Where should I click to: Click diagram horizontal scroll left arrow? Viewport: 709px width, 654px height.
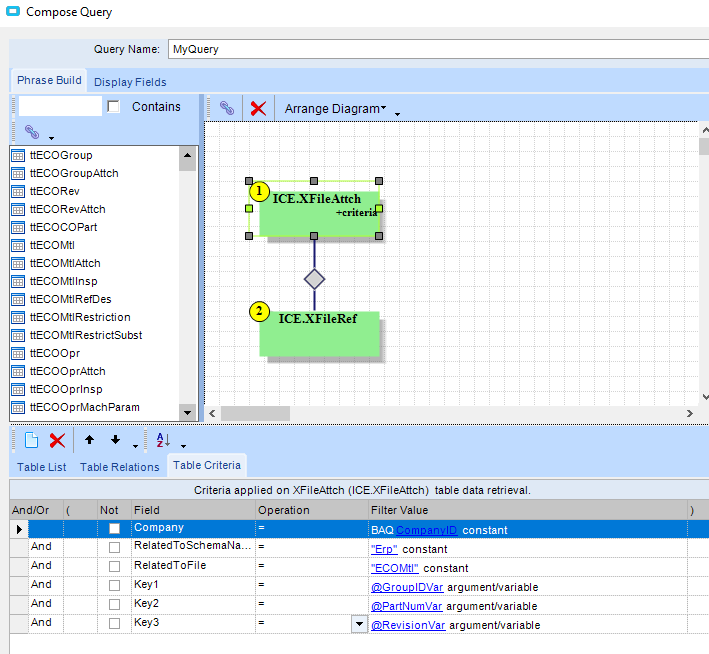(212, 413)
